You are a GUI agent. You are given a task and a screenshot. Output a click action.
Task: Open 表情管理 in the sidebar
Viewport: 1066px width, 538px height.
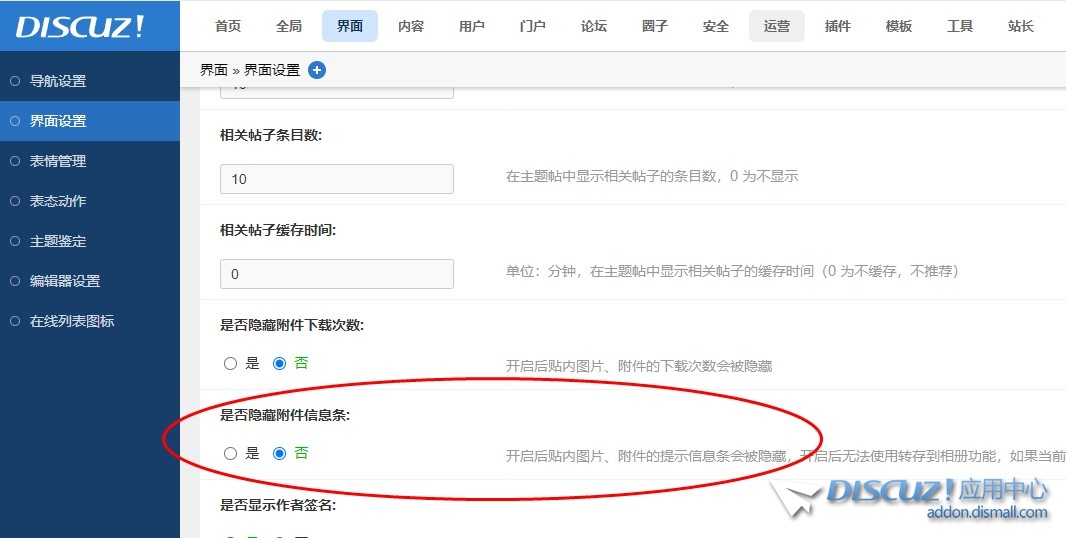pyautogui.click(x=58, y=161)
